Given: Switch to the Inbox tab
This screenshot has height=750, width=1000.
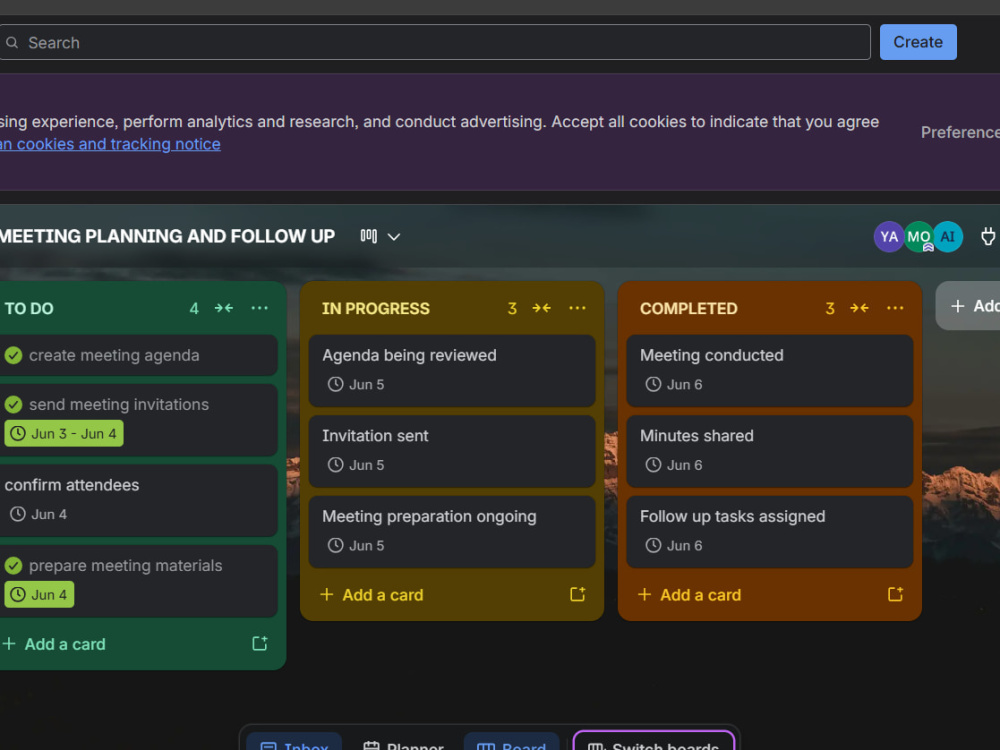Looking at the screenshot, I should [x=294, y=743].
